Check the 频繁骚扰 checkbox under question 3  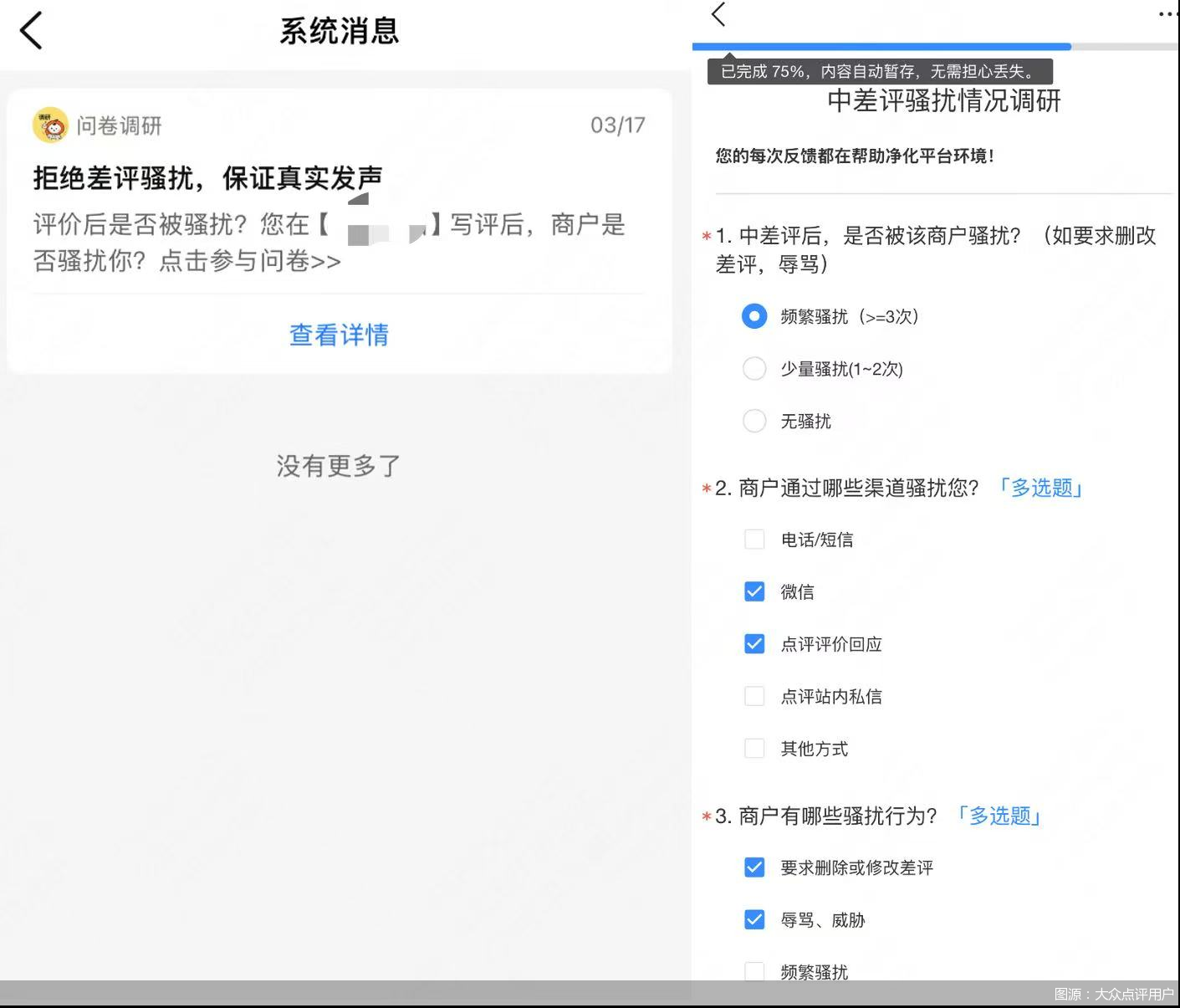tap(754, 972)
